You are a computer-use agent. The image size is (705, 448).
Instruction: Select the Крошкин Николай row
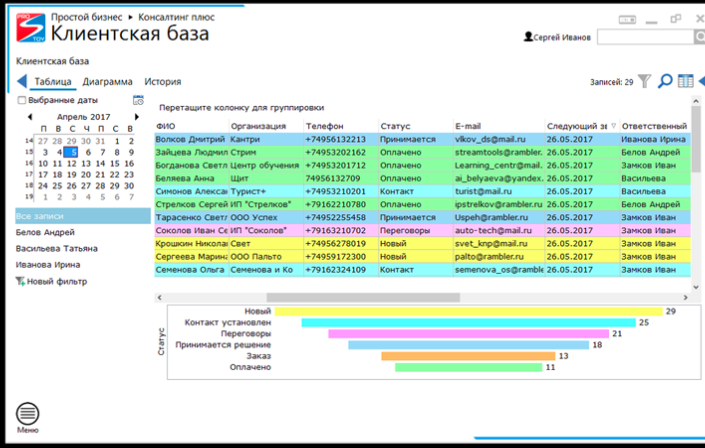(423, 243)
